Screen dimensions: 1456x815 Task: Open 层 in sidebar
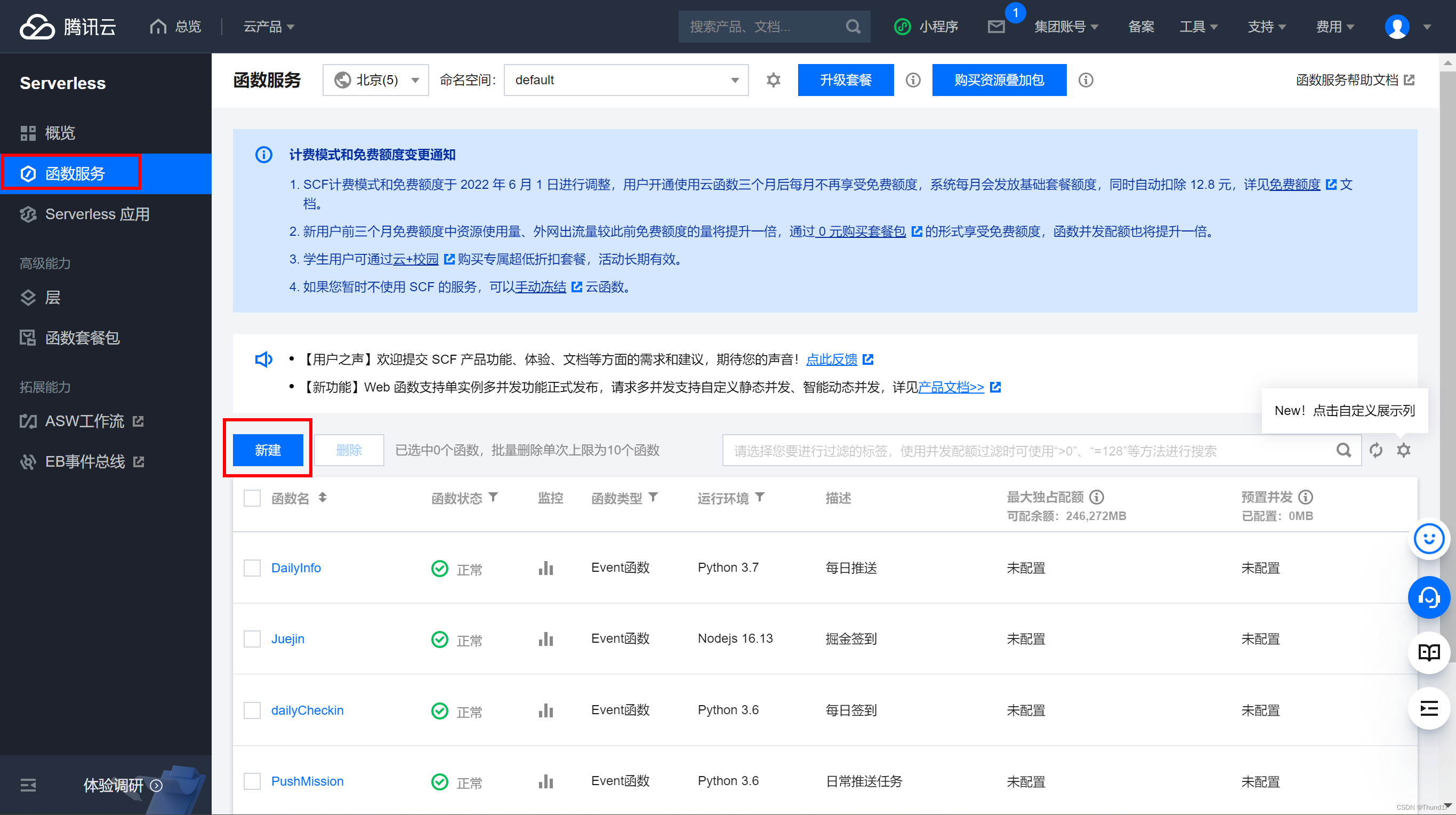[106, 298]
